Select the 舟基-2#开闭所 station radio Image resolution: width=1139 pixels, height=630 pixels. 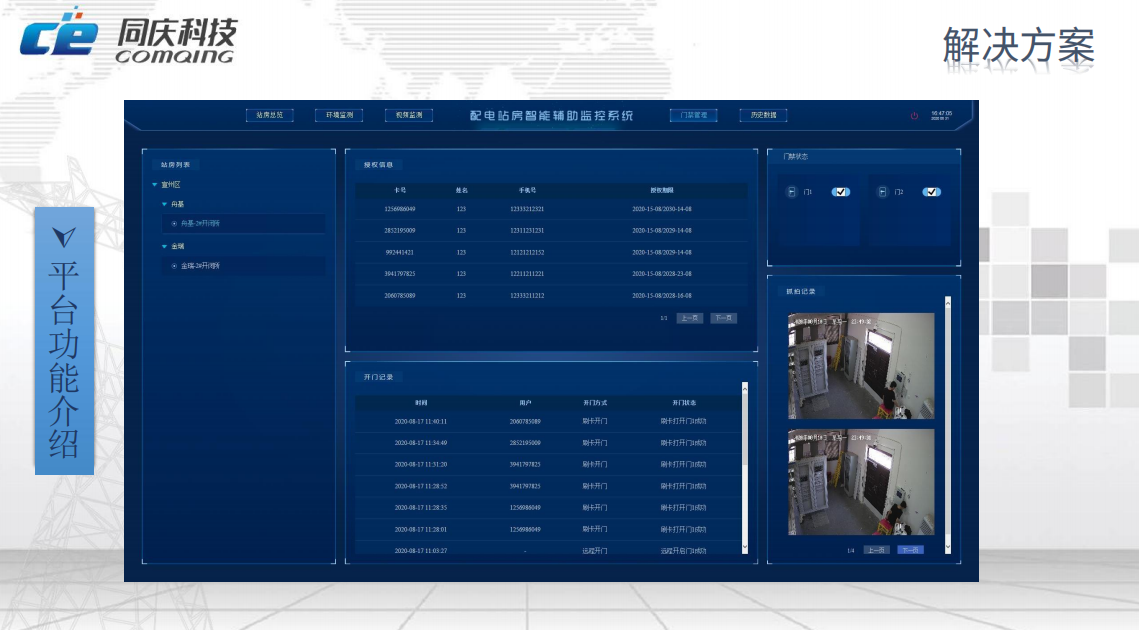coord(174,224)
